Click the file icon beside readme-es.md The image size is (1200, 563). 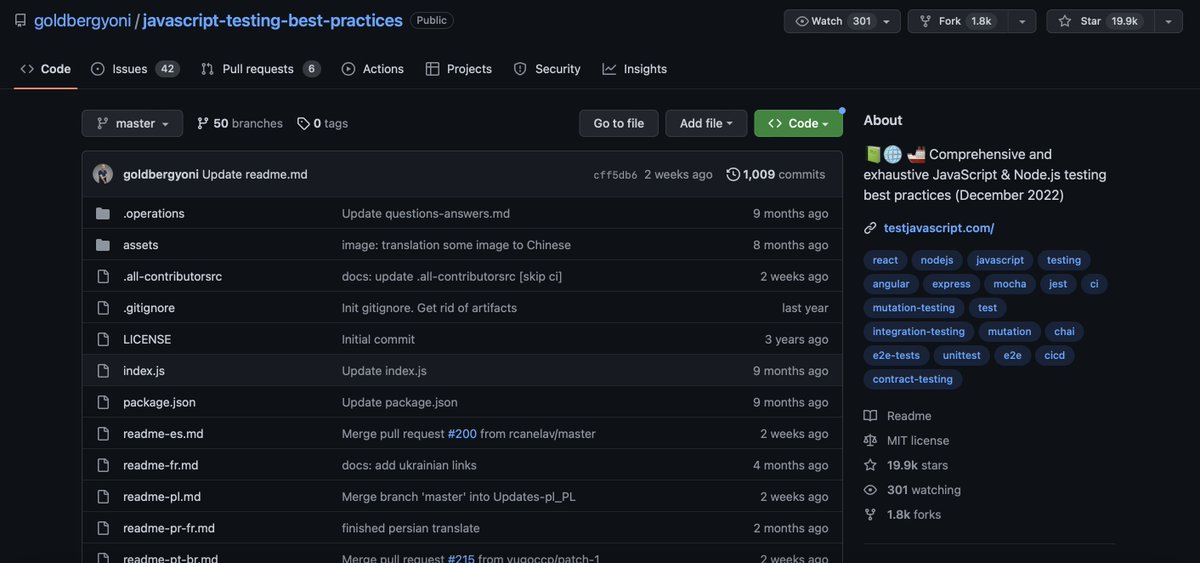pos(103,434)
